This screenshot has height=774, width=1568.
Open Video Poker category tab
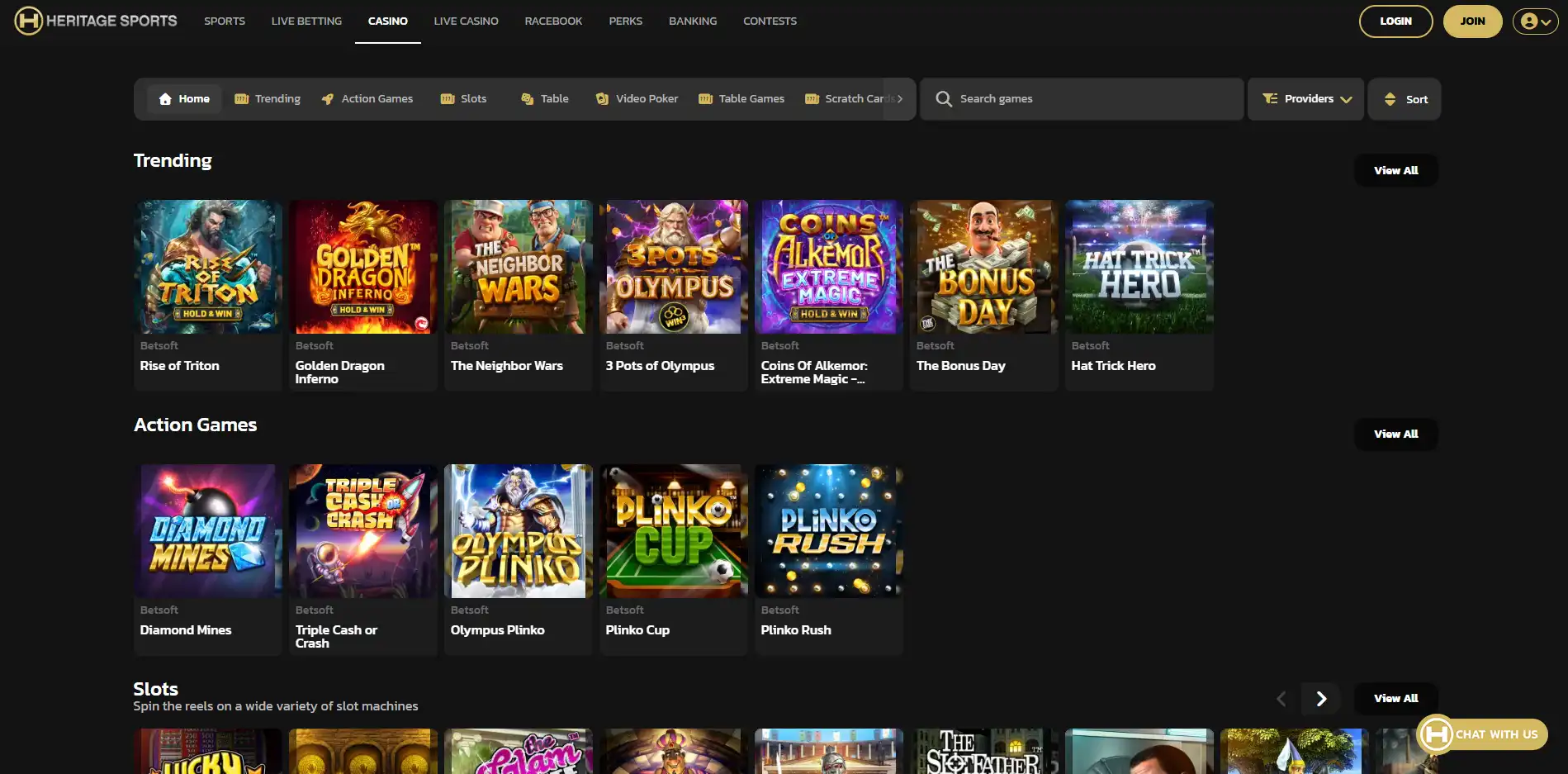click(637, 99)
